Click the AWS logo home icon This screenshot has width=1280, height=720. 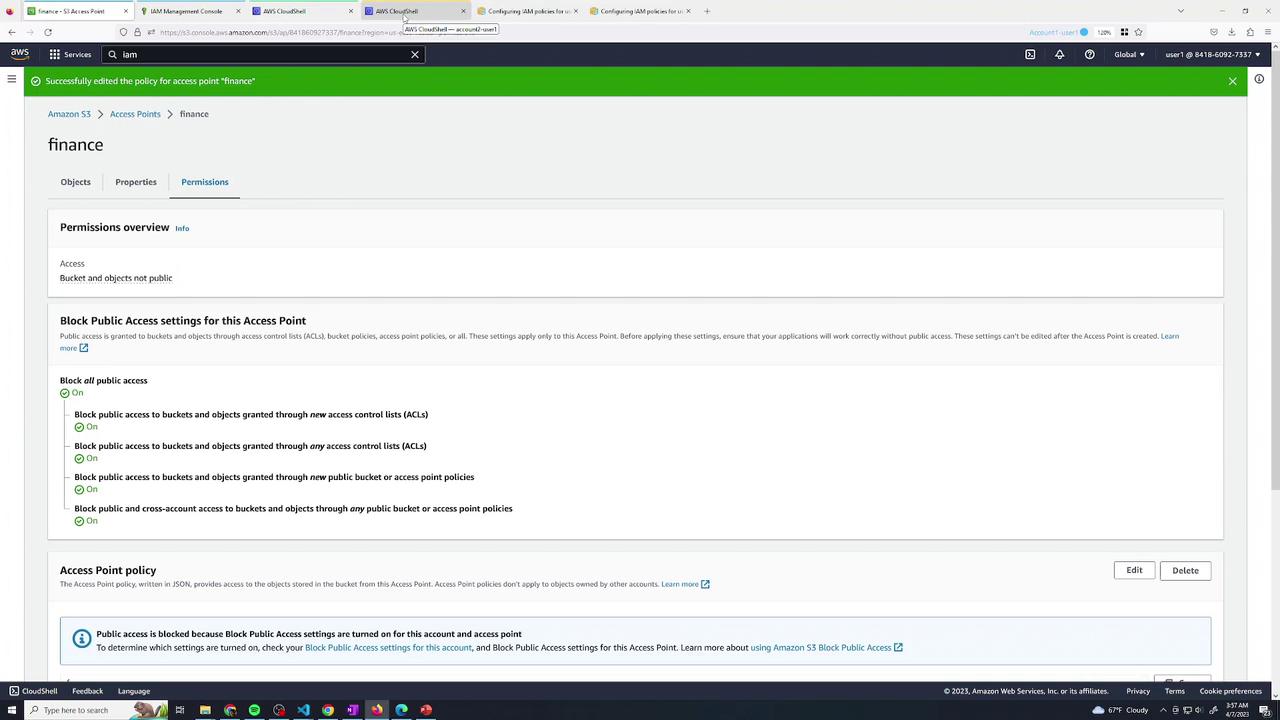20,54
